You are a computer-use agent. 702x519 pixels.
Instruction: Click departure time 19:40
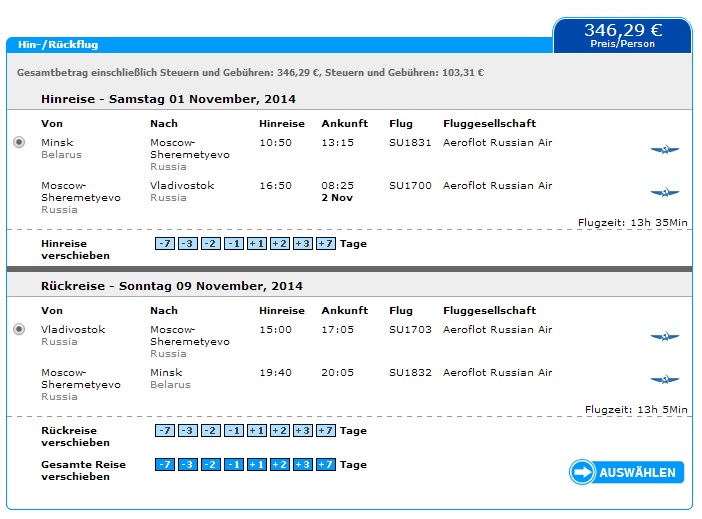coord(275,373)
